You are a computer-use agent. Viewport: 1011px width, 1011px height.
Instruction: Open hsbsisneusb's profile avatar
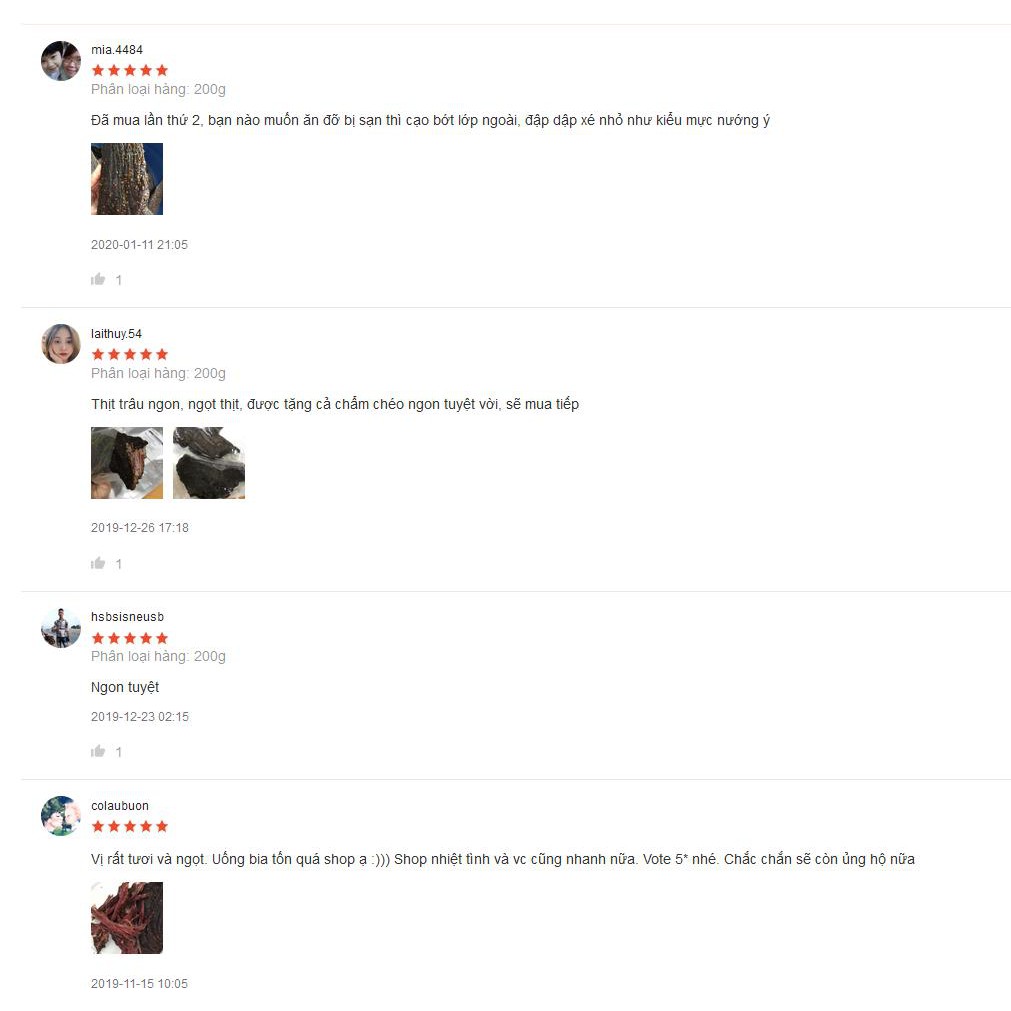(x=61, y=628)
